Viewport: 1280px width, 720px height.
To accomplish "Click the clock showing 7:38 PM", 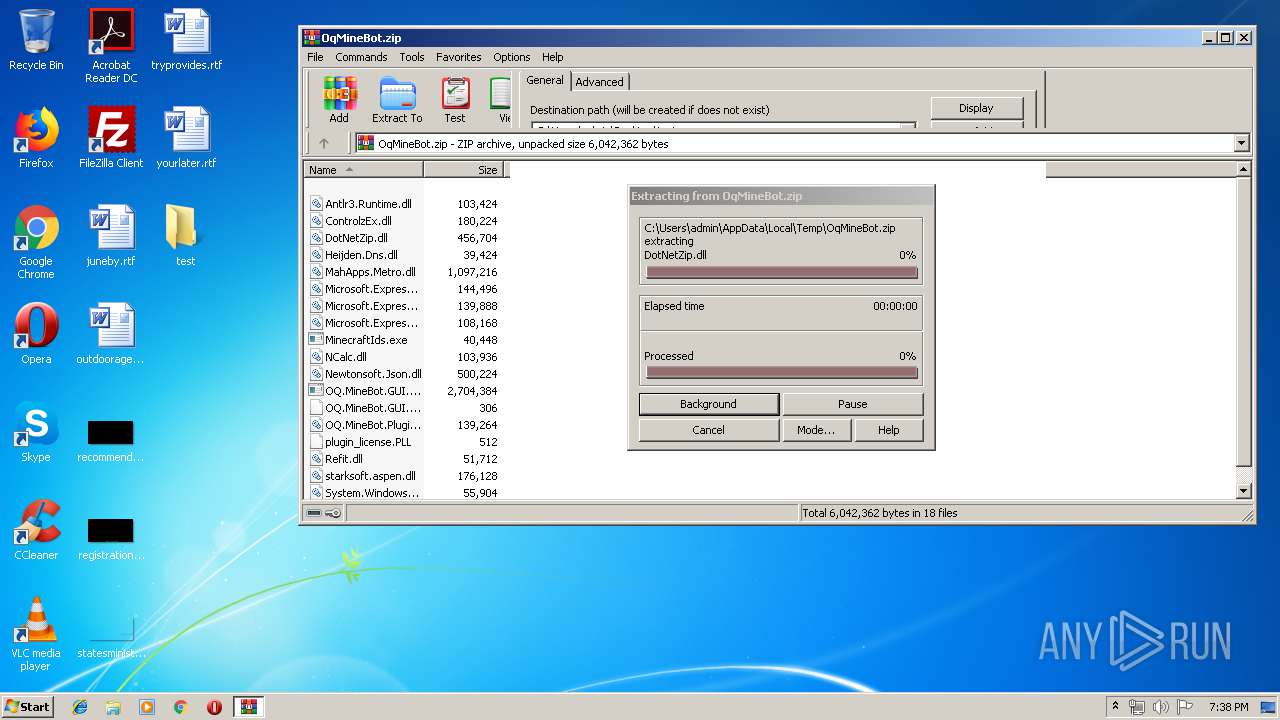I will coord(1228,707).
